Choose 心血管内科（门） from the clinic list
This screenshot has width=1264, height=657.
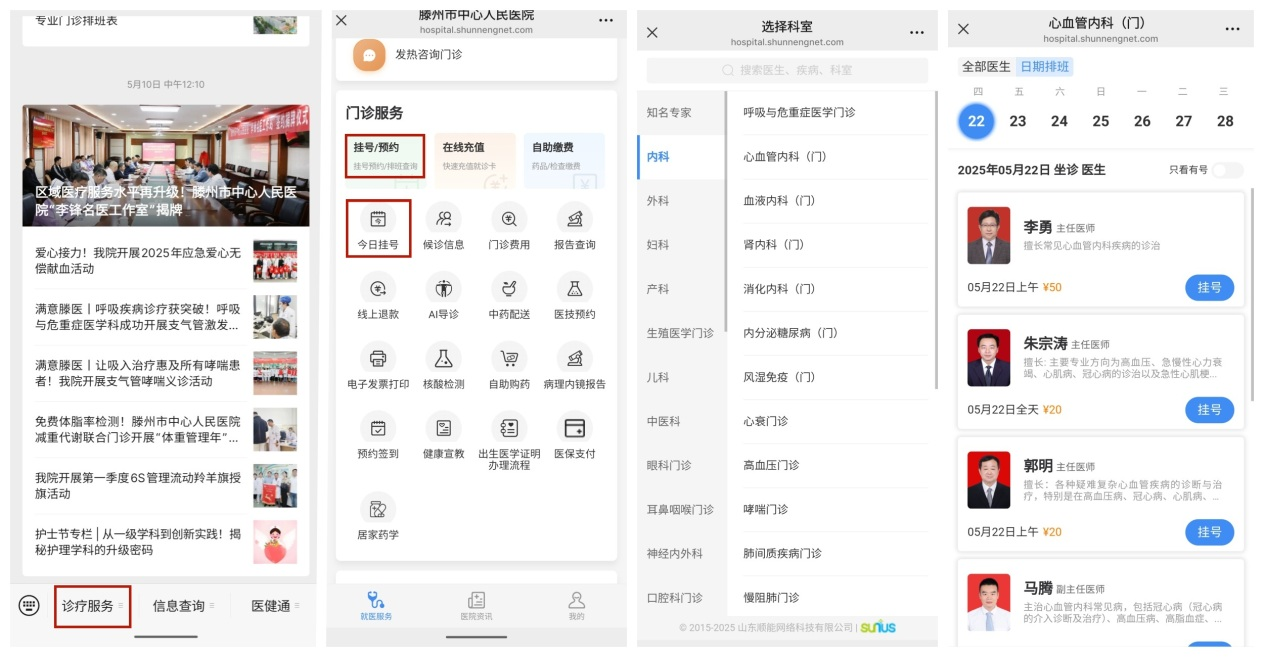click(x=785, y=157)
